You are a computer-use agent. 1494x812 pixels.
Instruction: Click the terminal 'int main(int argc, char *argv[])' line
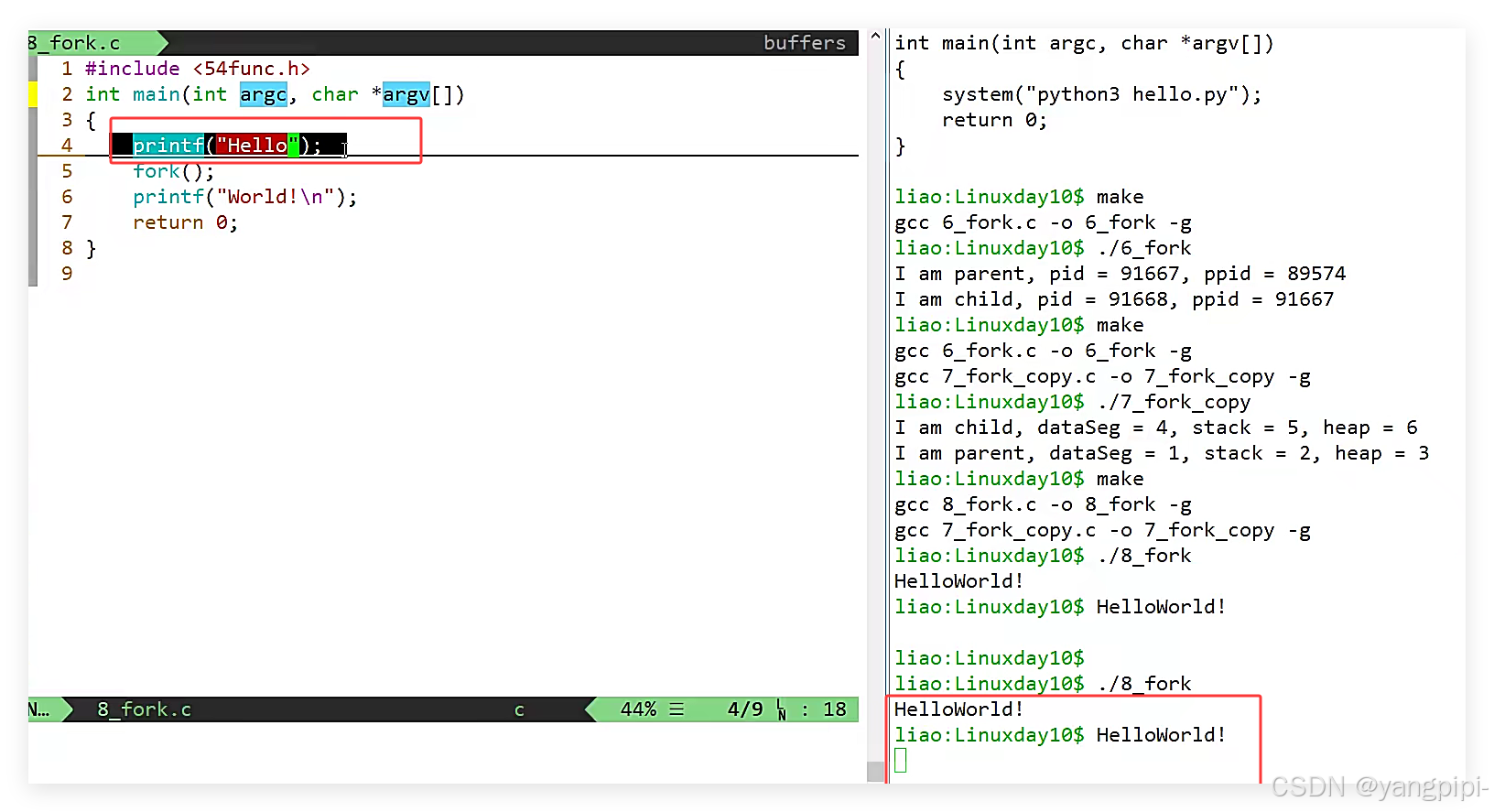(1084, 43)
